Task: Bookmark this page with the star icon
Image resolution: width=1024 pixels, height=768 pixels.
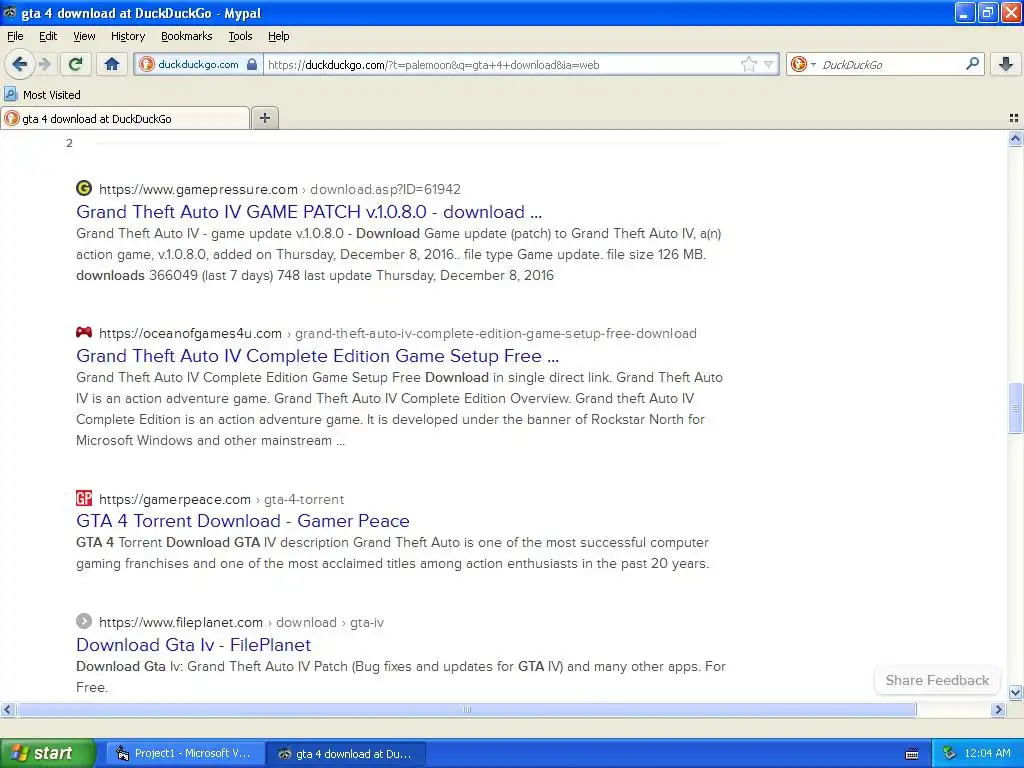Action: click(748, 64)
